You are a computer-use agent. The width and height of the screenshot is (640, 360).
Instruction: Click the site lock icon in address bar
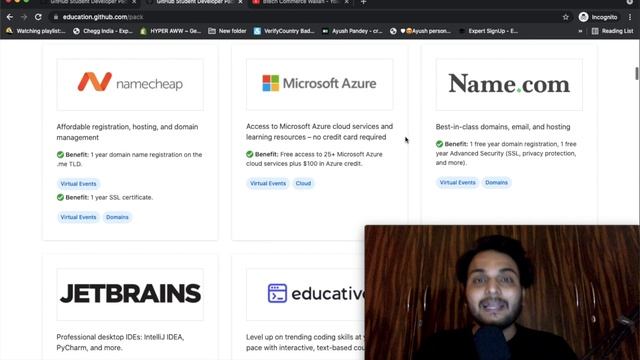pyautogui.click(x=56, y=17)
